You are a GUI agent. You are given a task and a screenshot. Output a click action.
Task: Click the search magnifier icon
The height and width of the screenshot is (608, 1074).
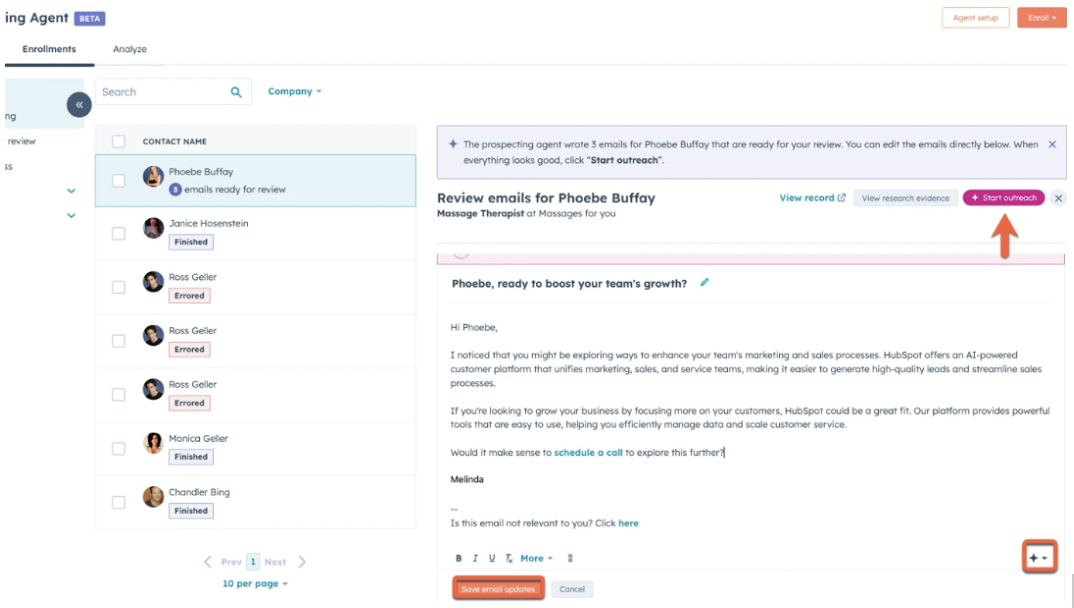(x=236, y=92)
